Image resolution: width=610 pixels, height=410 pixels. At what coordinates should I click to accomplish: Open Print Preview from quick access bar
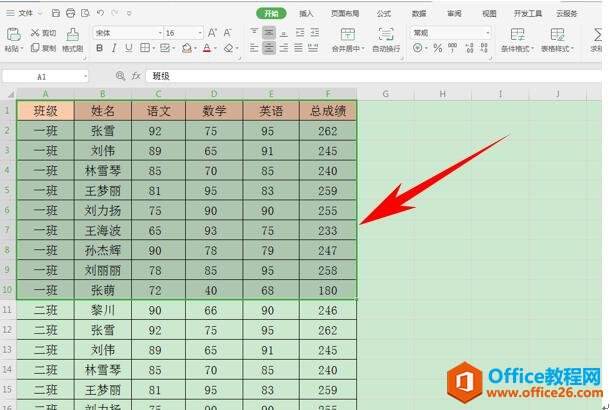[85, 13]
